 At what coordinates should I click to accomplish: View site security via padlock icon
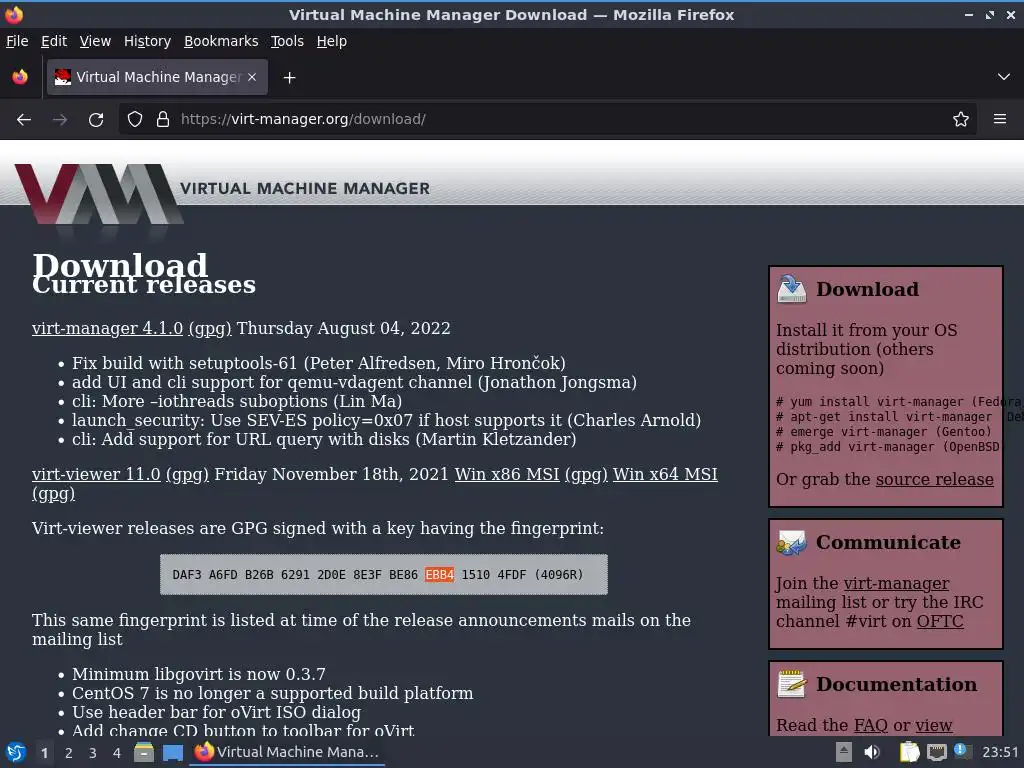pos(163,120)
